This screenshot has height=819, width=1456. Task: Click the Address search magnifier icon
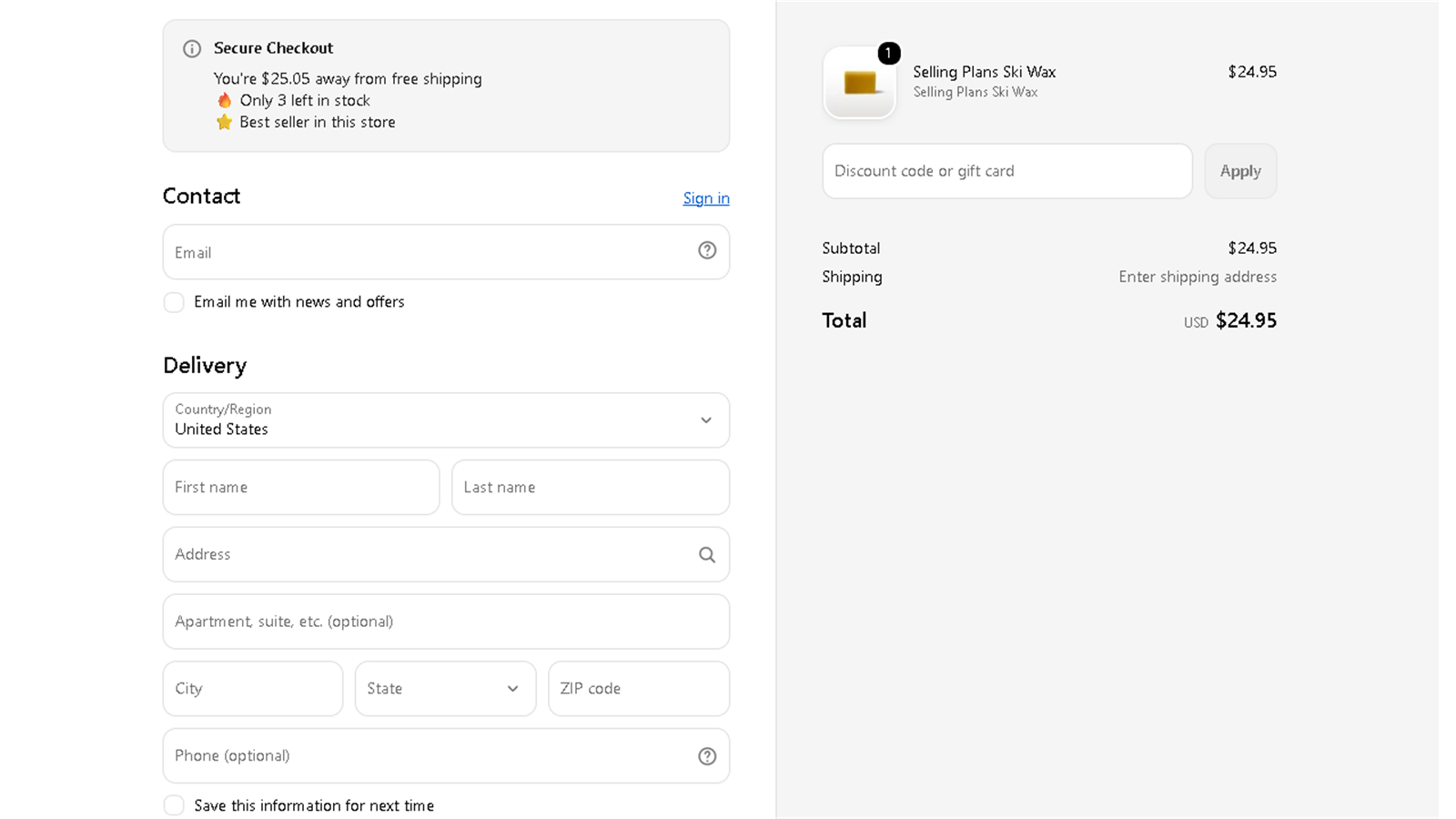(x=707, y=554)
